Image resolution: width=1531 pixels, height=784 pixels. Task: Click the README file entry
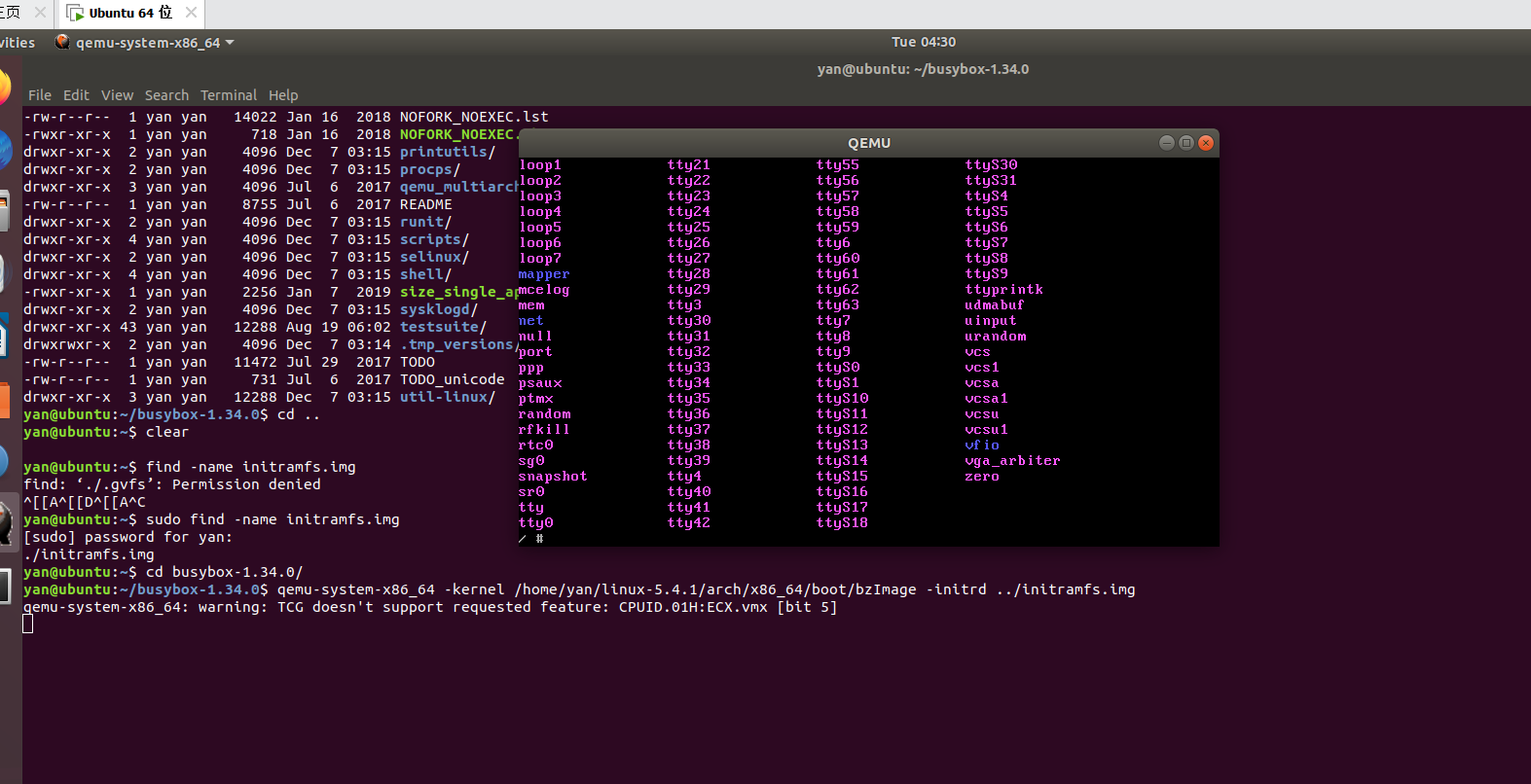pos(426,204)
